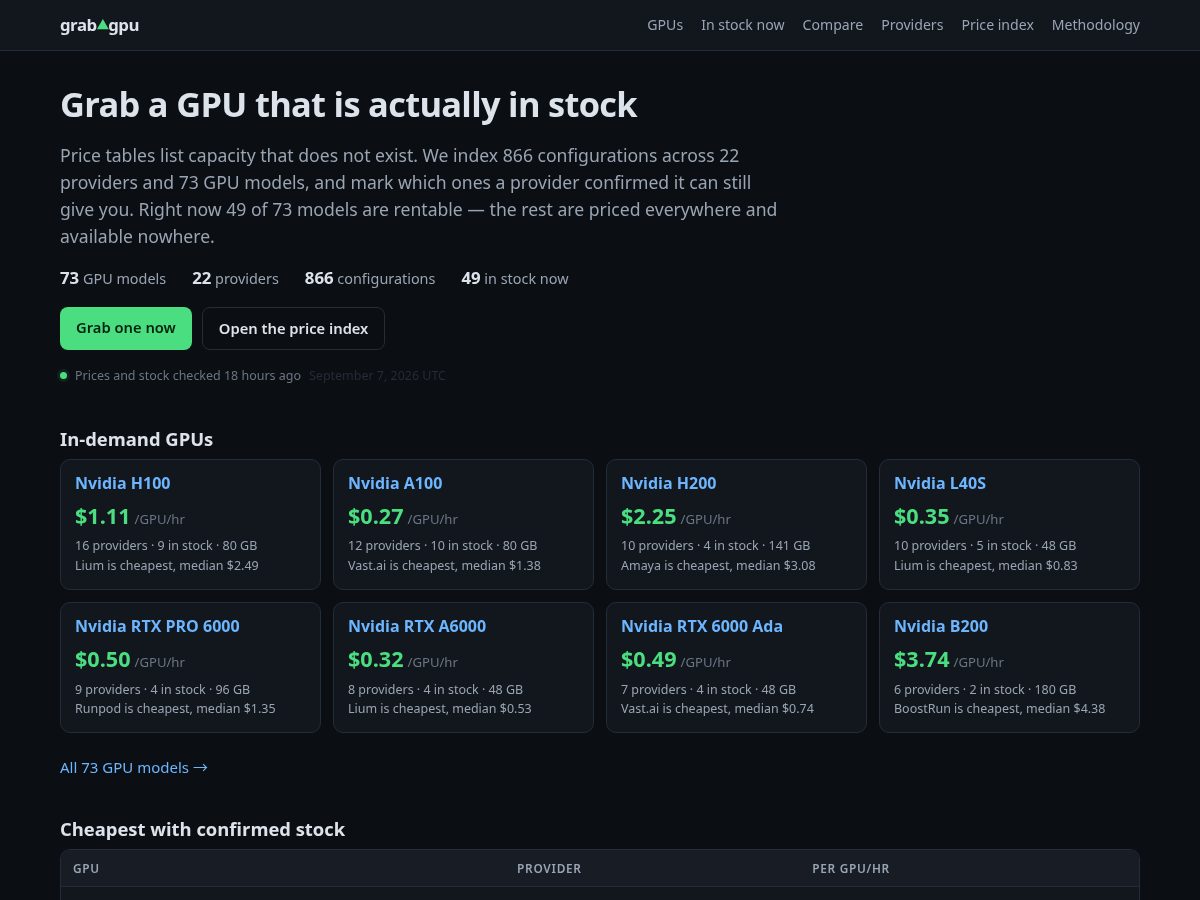Click 12 providers · 10 in stock line
Viewport: 1200px width, 900px height.
(x=442, y=545)
